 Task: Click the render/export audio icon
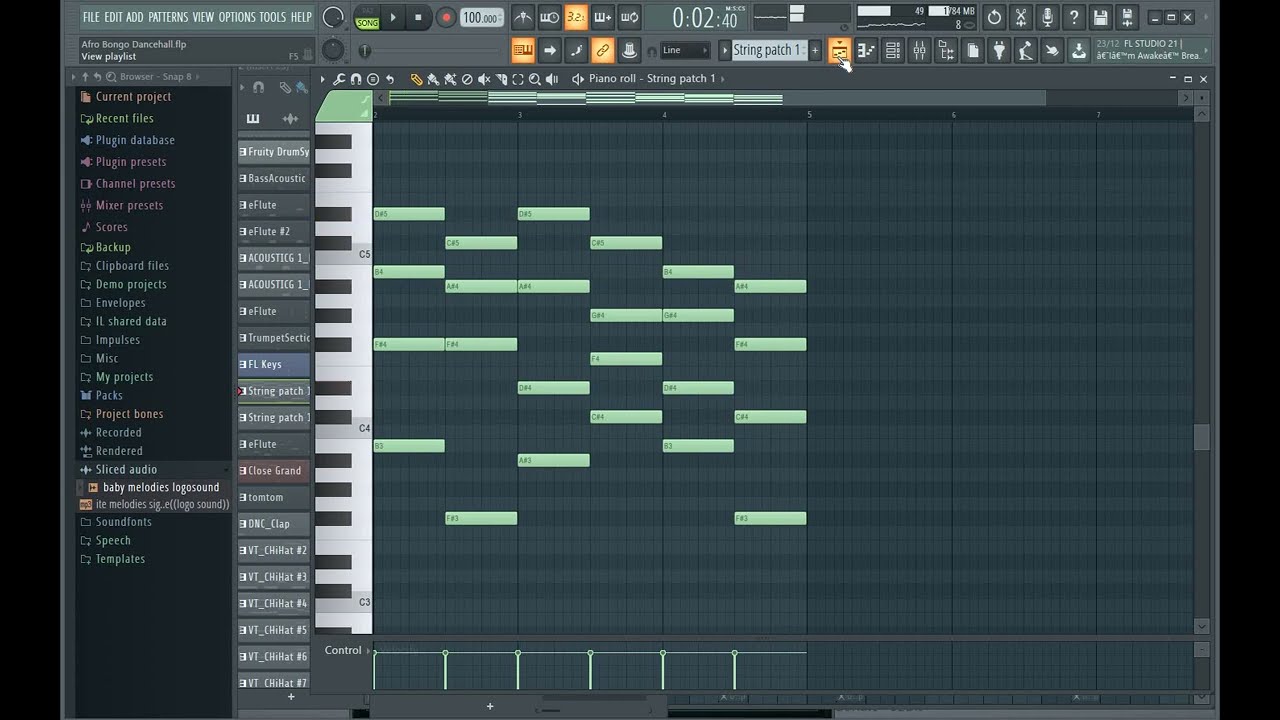pyautogui.click(x=1126, y=17)
